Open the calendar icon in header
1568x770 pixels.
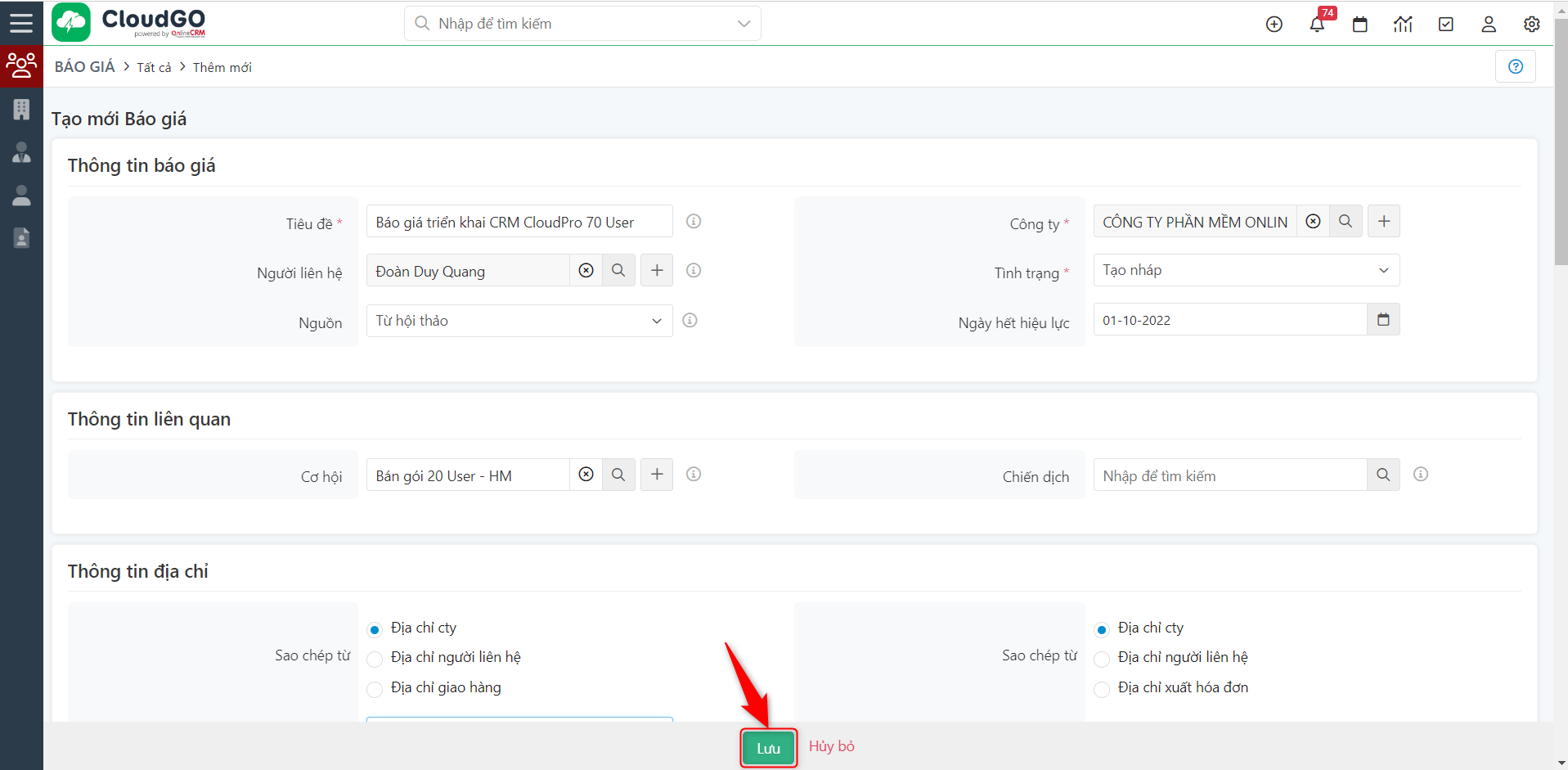pos(1360,25)
